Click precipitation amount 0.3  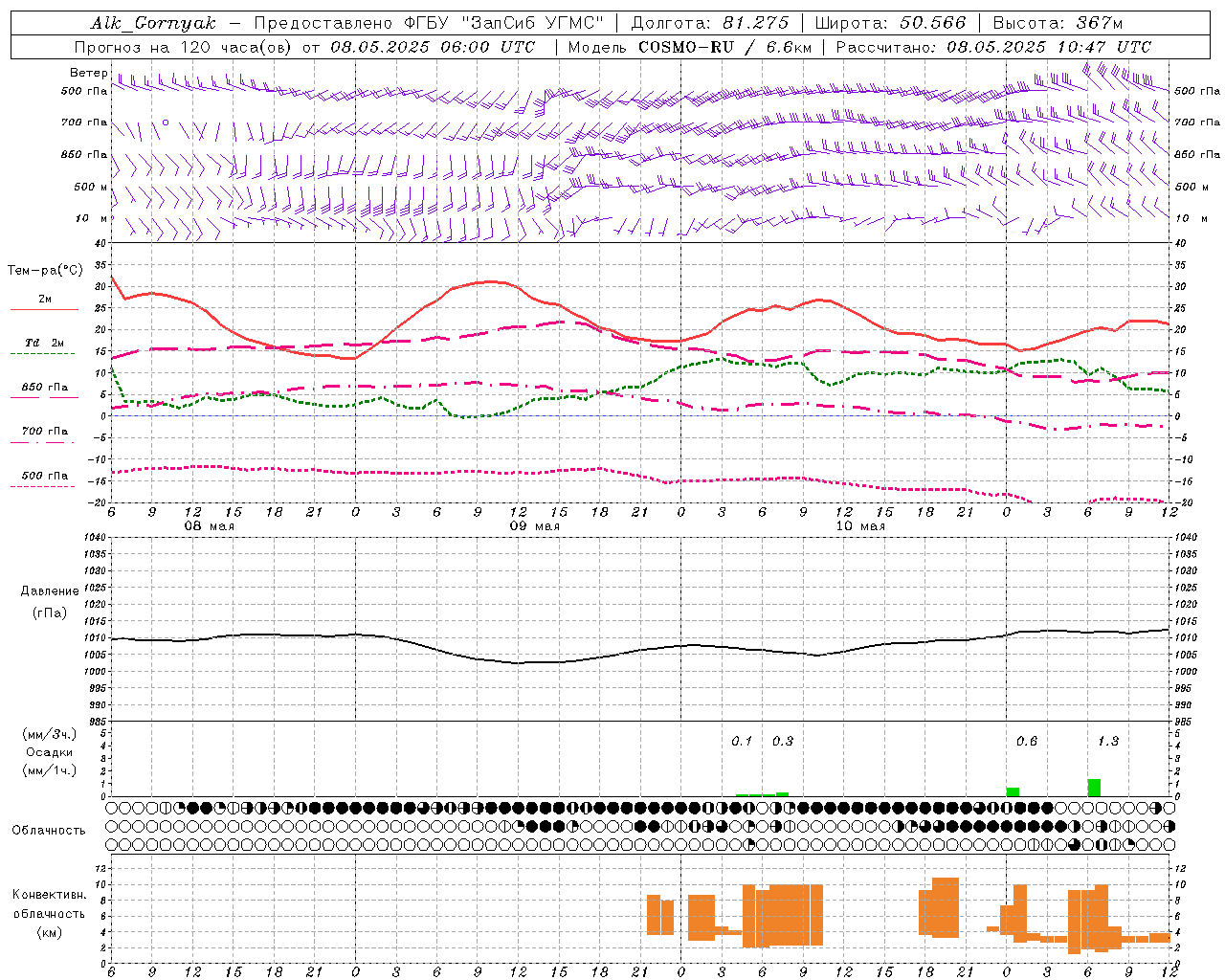click(783, 741)
